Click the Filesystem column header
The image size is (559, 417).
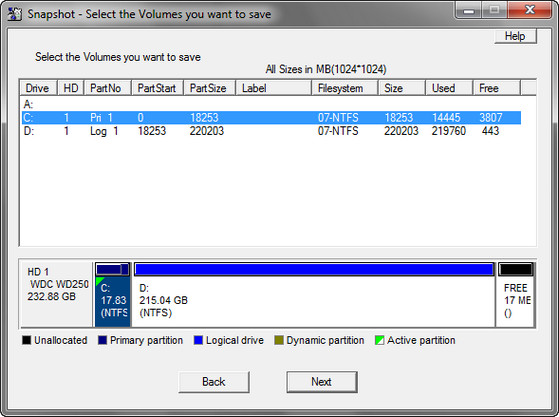[x=344, y=88]
